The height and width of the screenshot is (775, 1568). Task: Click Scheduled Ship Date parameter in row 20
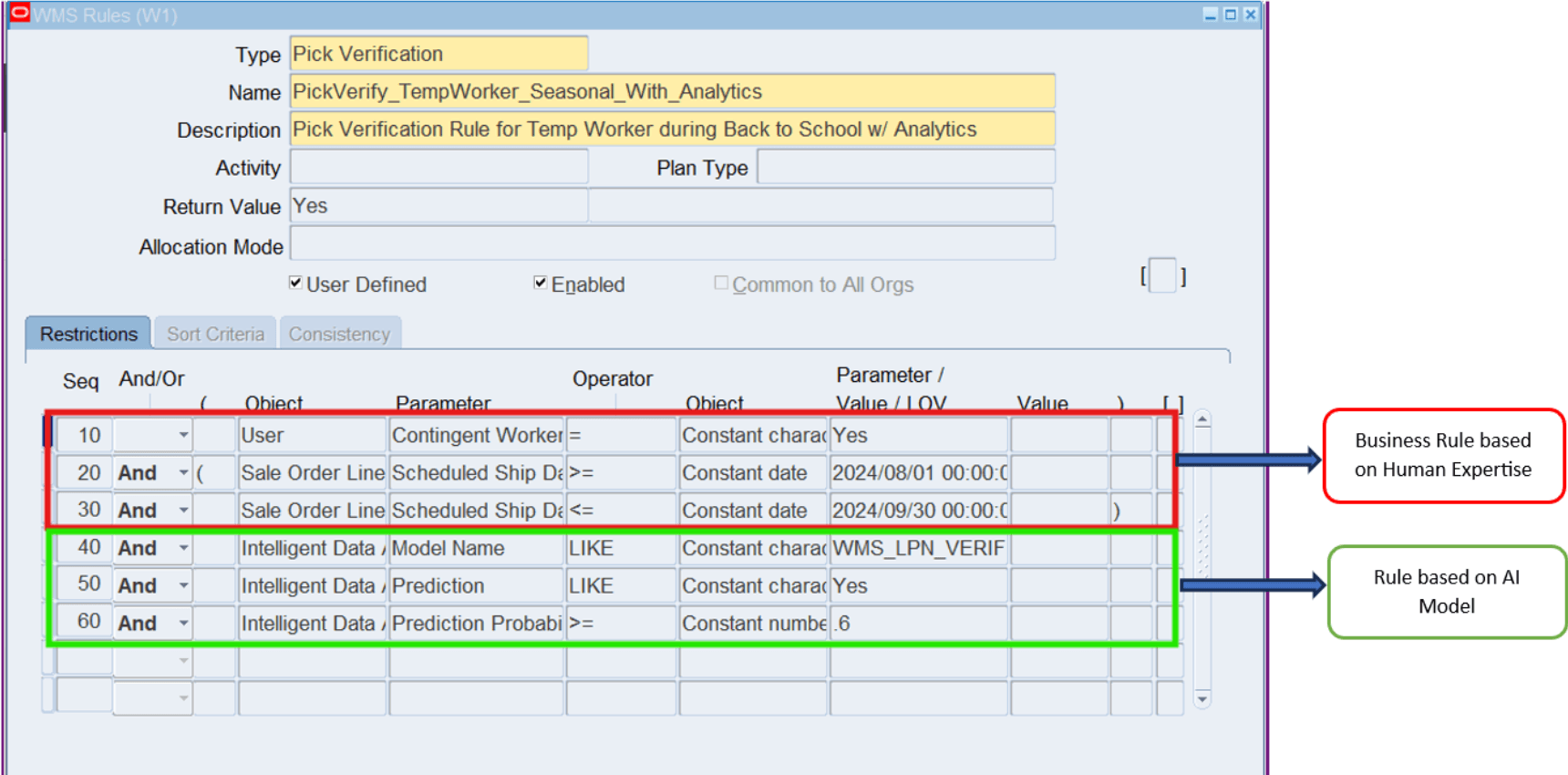click(476, 472)
